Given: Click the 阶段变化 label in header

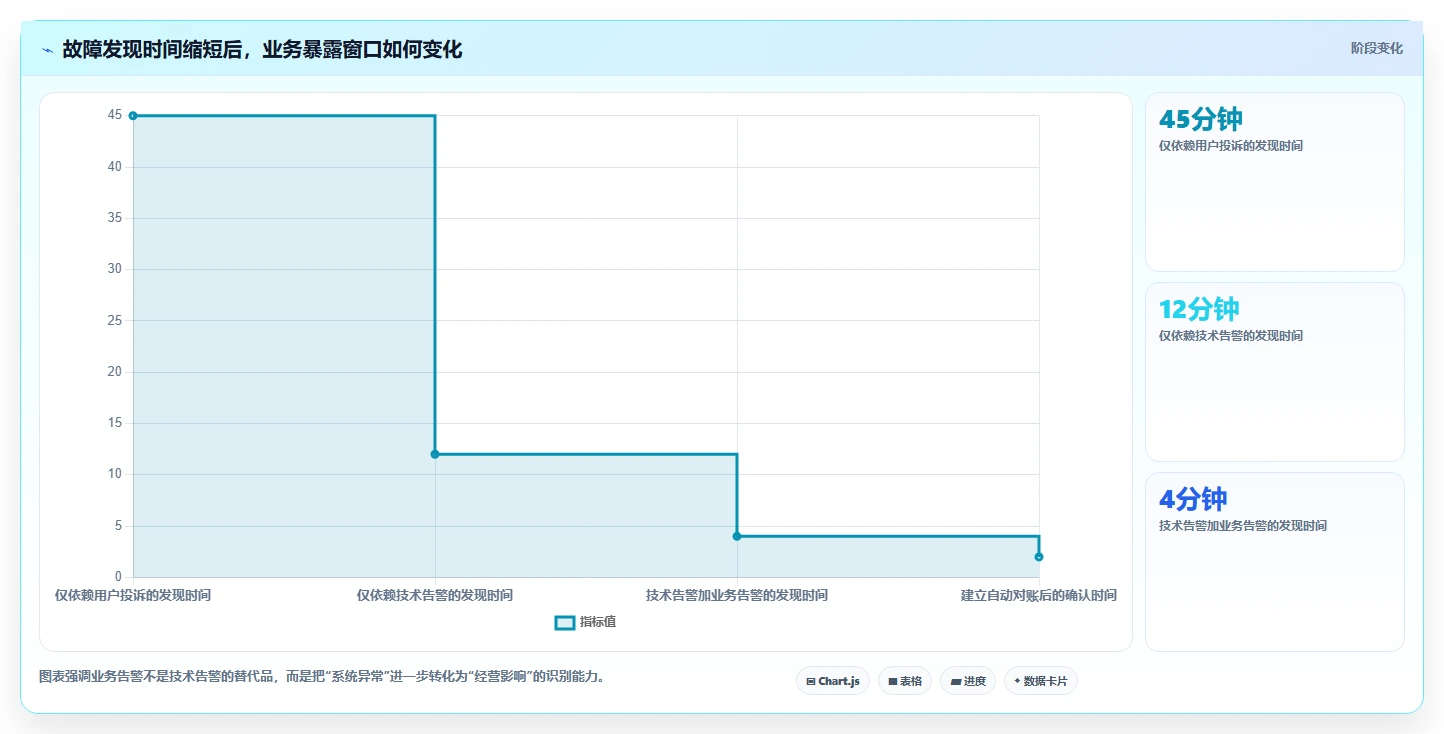Looking at the screenshot, I should [x=1377, y=48].
